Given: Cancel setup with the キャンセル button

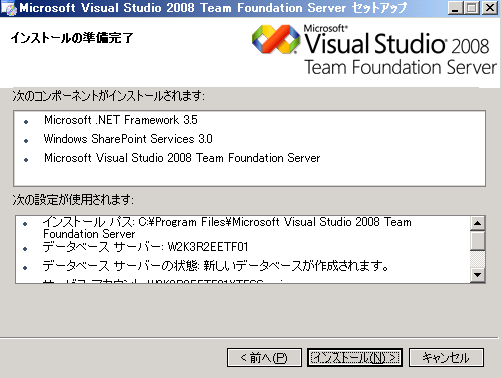Looking at the screenshot, I should (446, 358).
